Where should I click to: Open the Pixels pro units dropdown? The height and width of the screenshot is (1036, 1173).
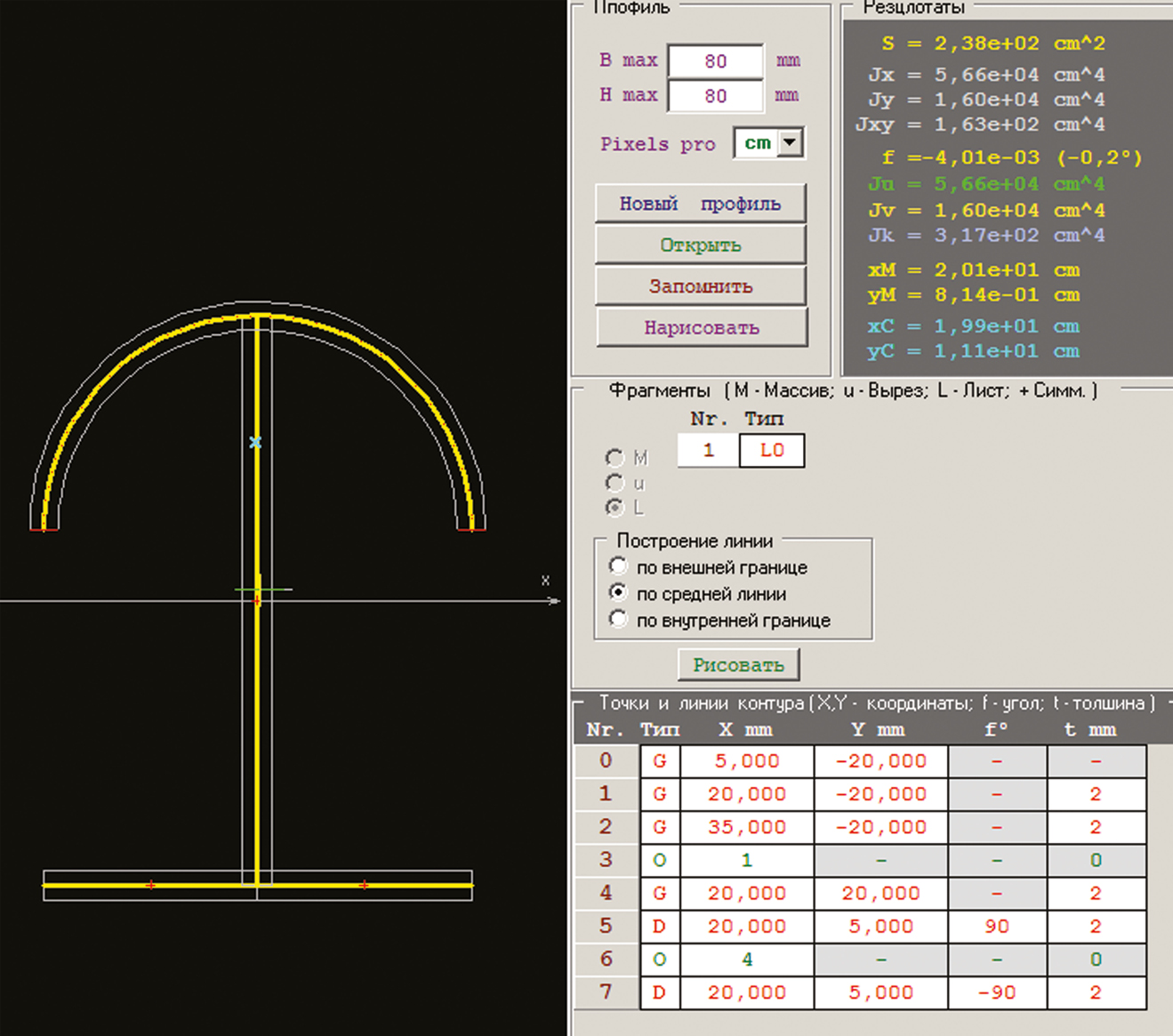[790, 142]
